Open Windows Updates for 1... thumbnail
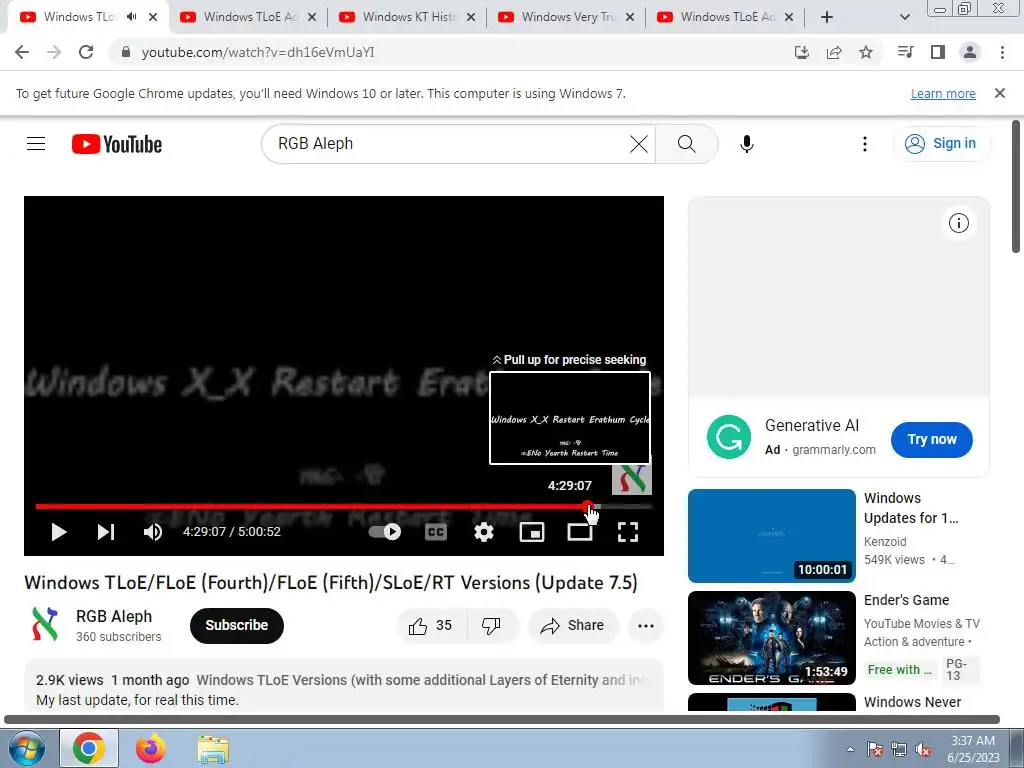 771,536
